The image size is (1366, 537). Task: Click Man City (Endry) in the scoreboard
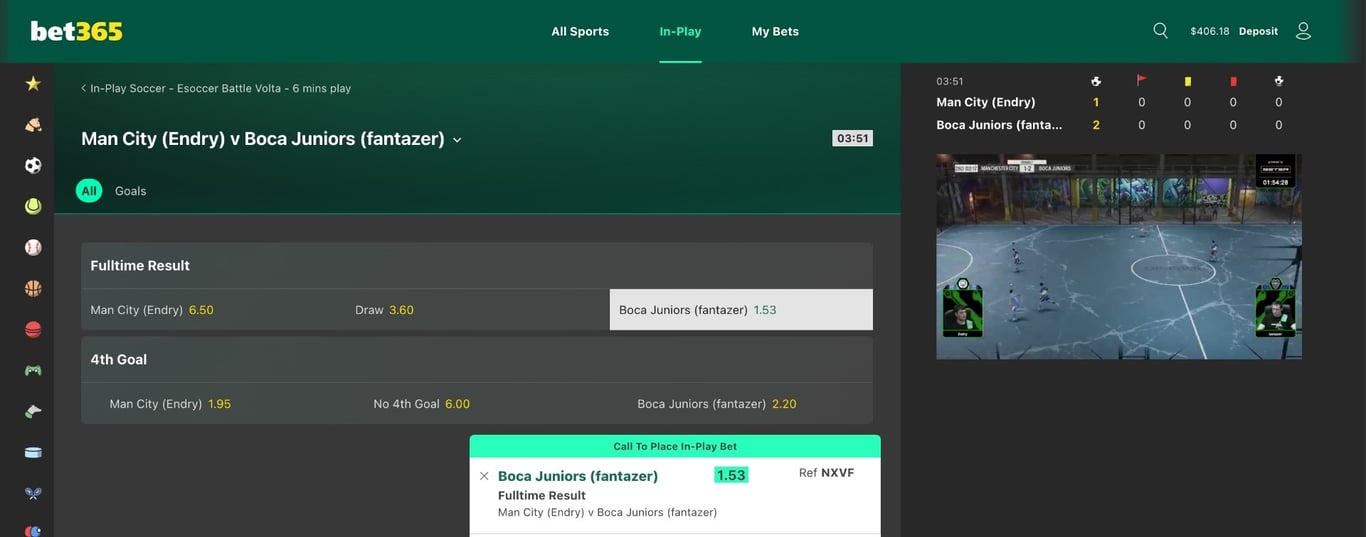(986, 102)
